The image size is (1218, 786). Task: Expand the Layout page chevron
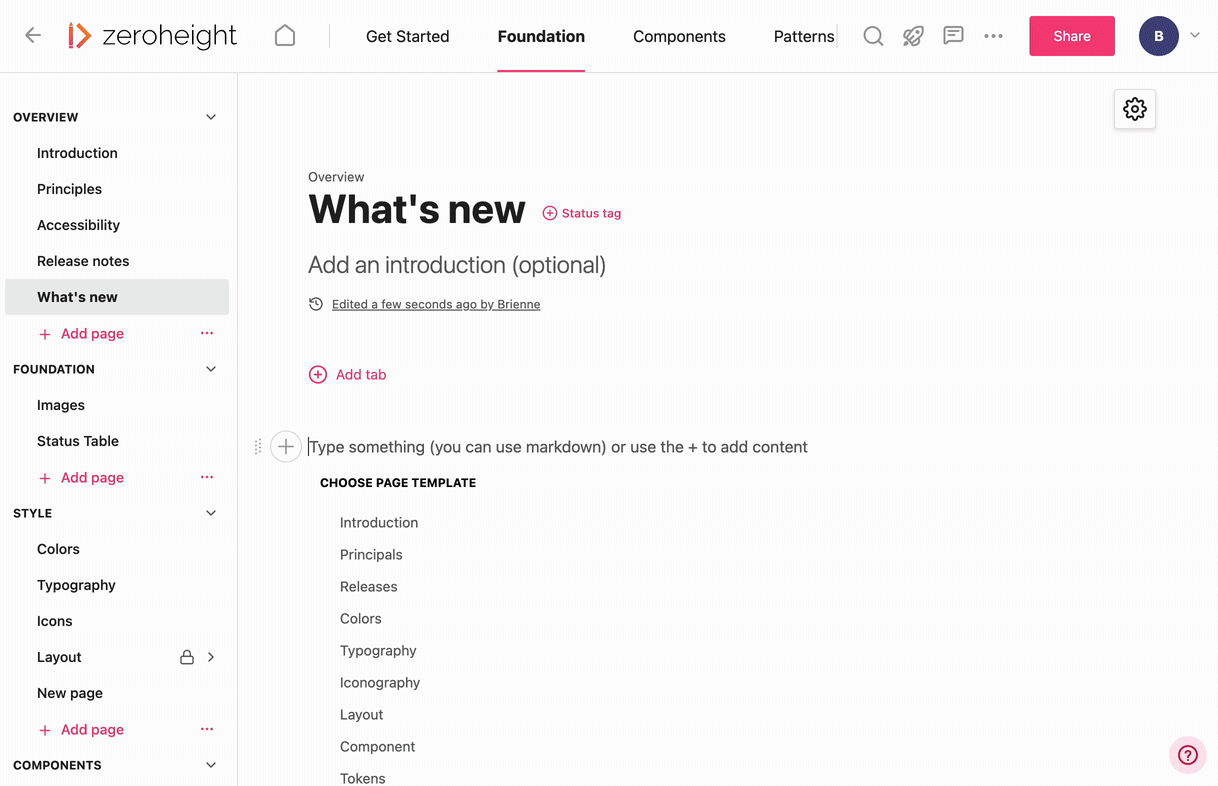point(211,657)
